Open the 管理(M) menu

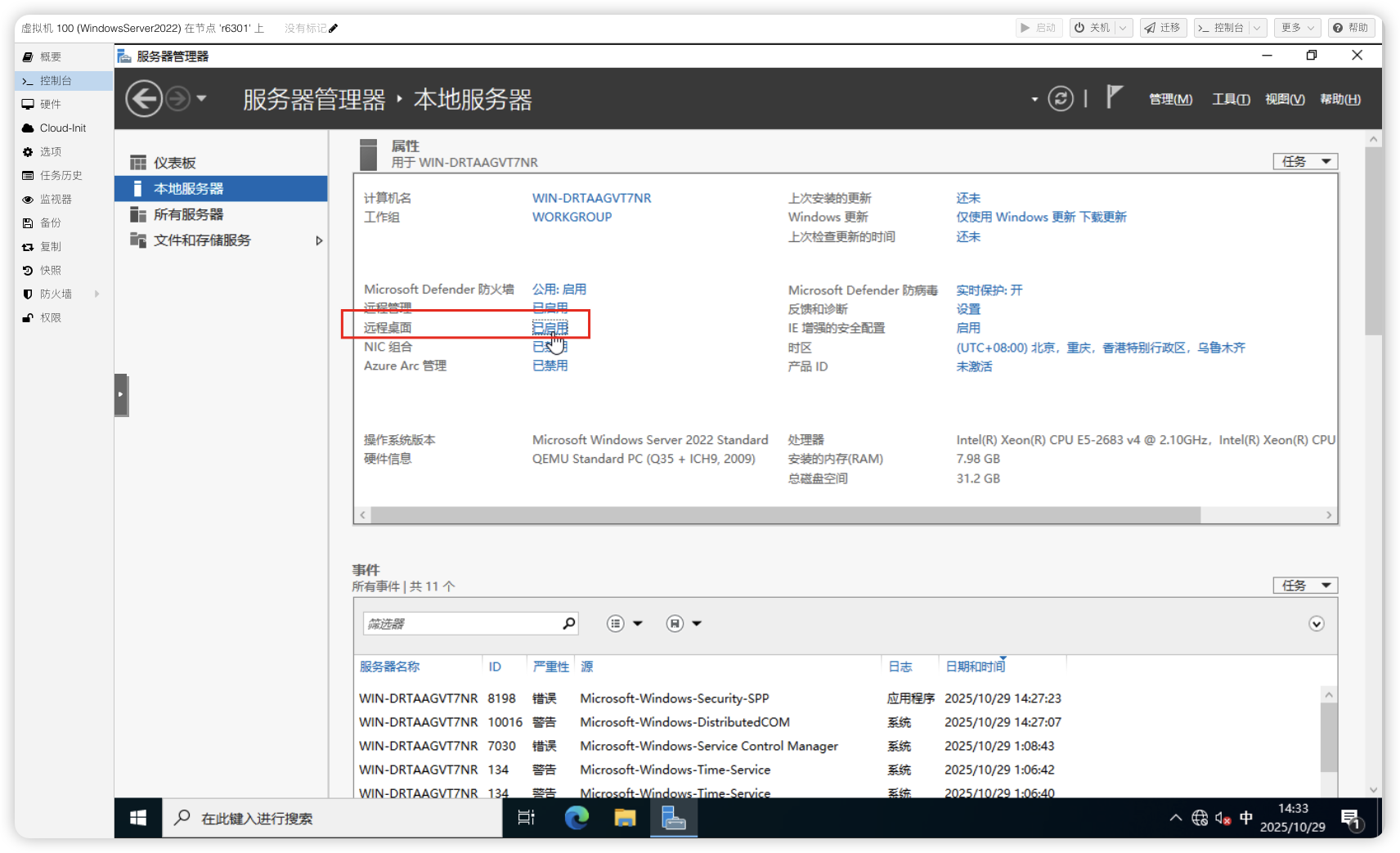coord(1169,98)
